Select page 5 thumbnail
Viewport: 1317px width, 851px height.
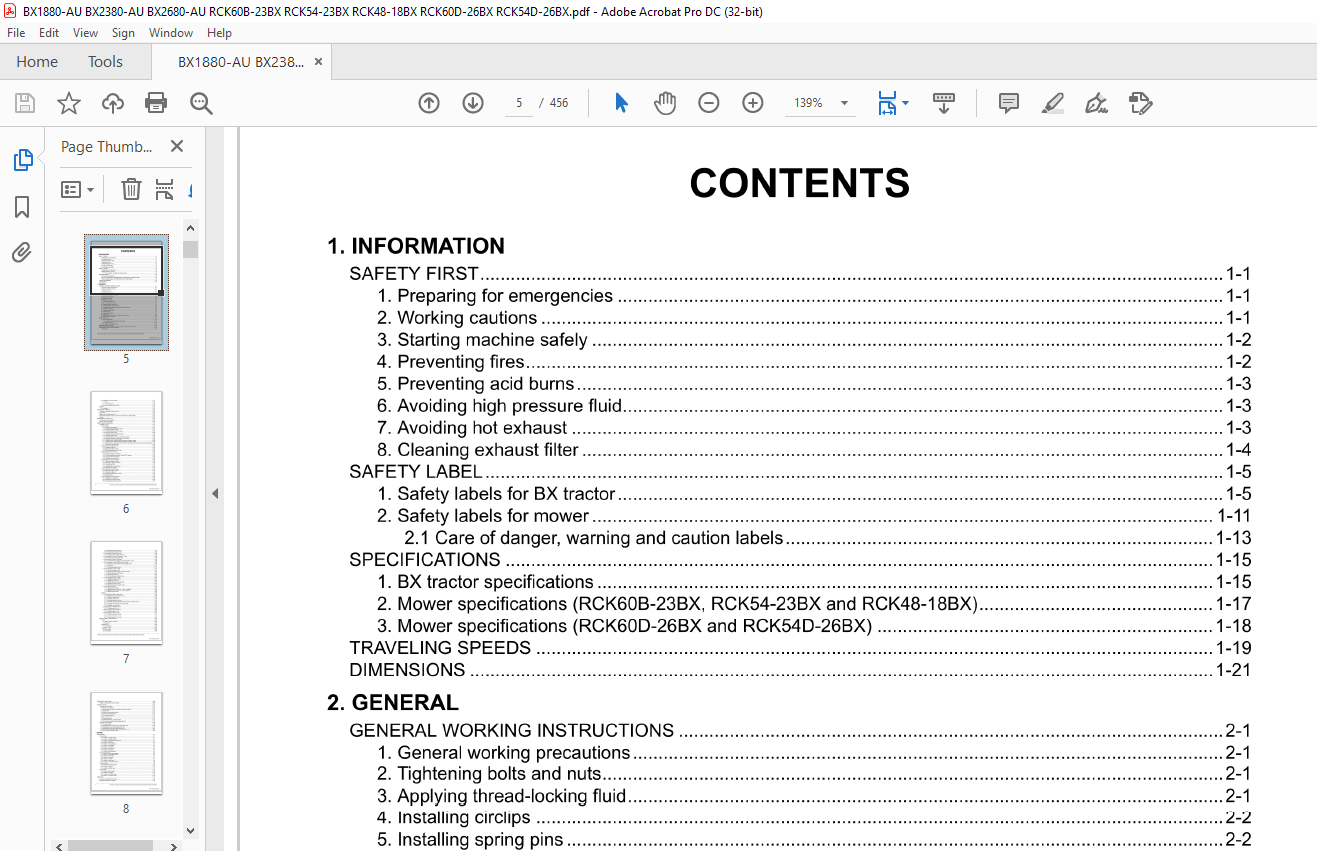pyautogui.click(x=126, y=292)
